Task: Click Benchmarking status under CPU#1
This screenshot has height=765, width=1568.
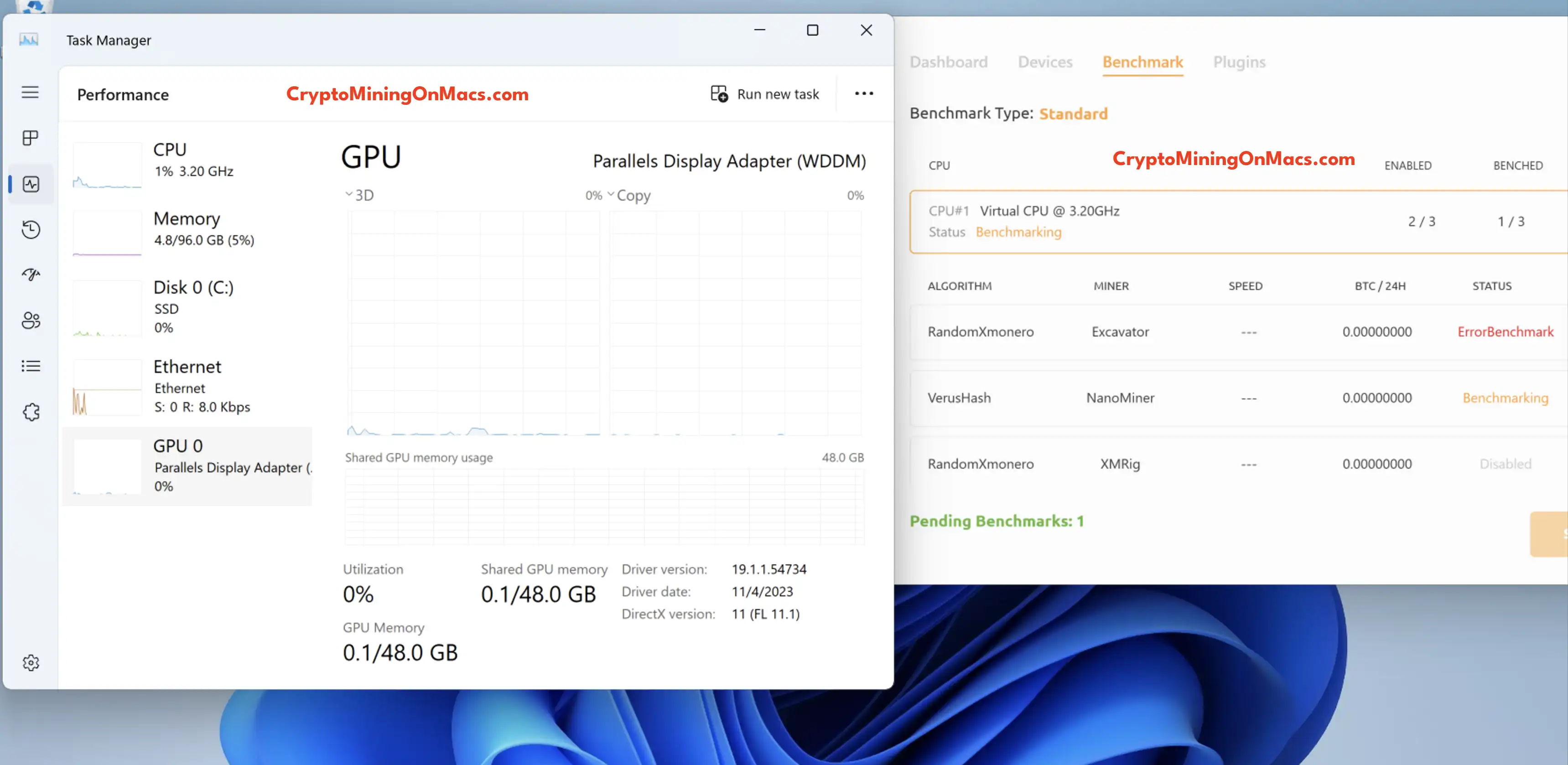Action: [1018, 232]
